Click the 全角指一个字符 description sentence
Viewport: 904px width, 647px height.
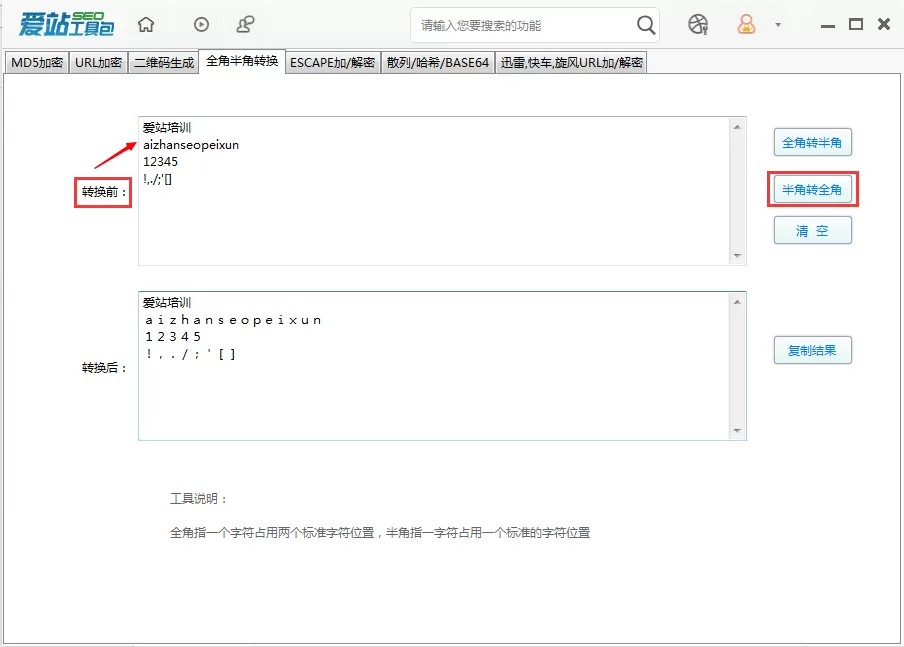pos(380,533)
